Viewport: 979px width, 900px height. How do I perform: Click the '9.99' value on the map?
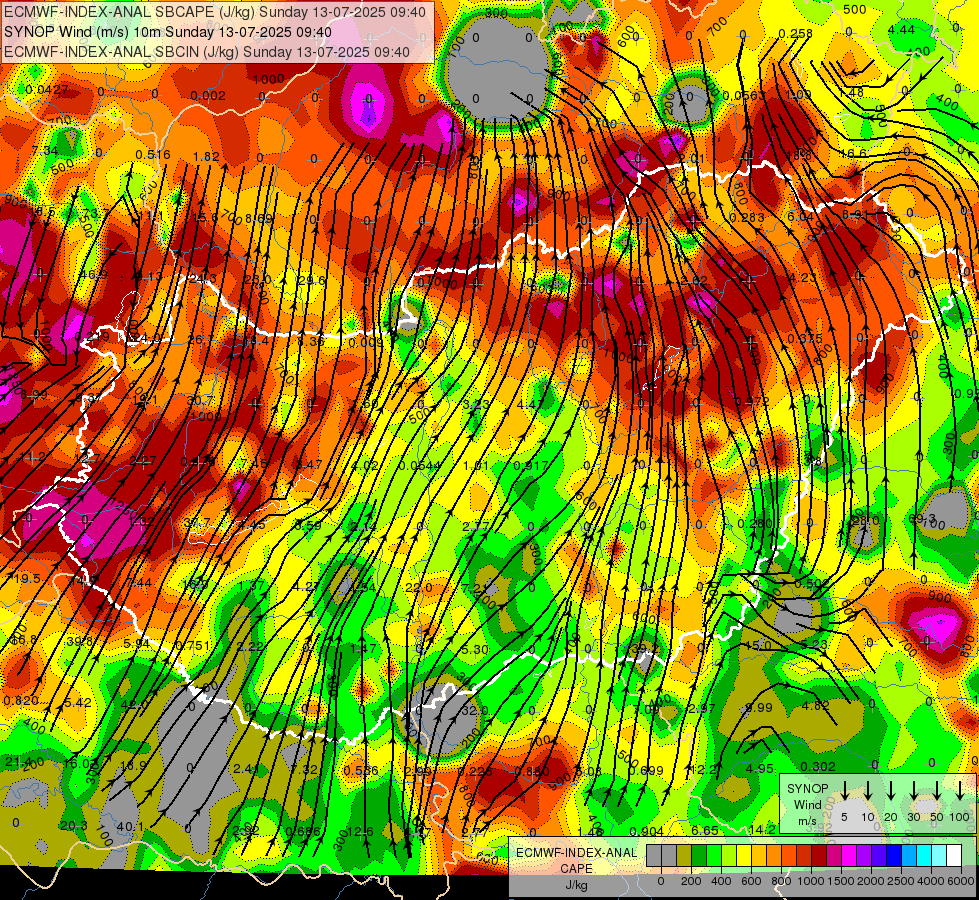coord(759,708)
